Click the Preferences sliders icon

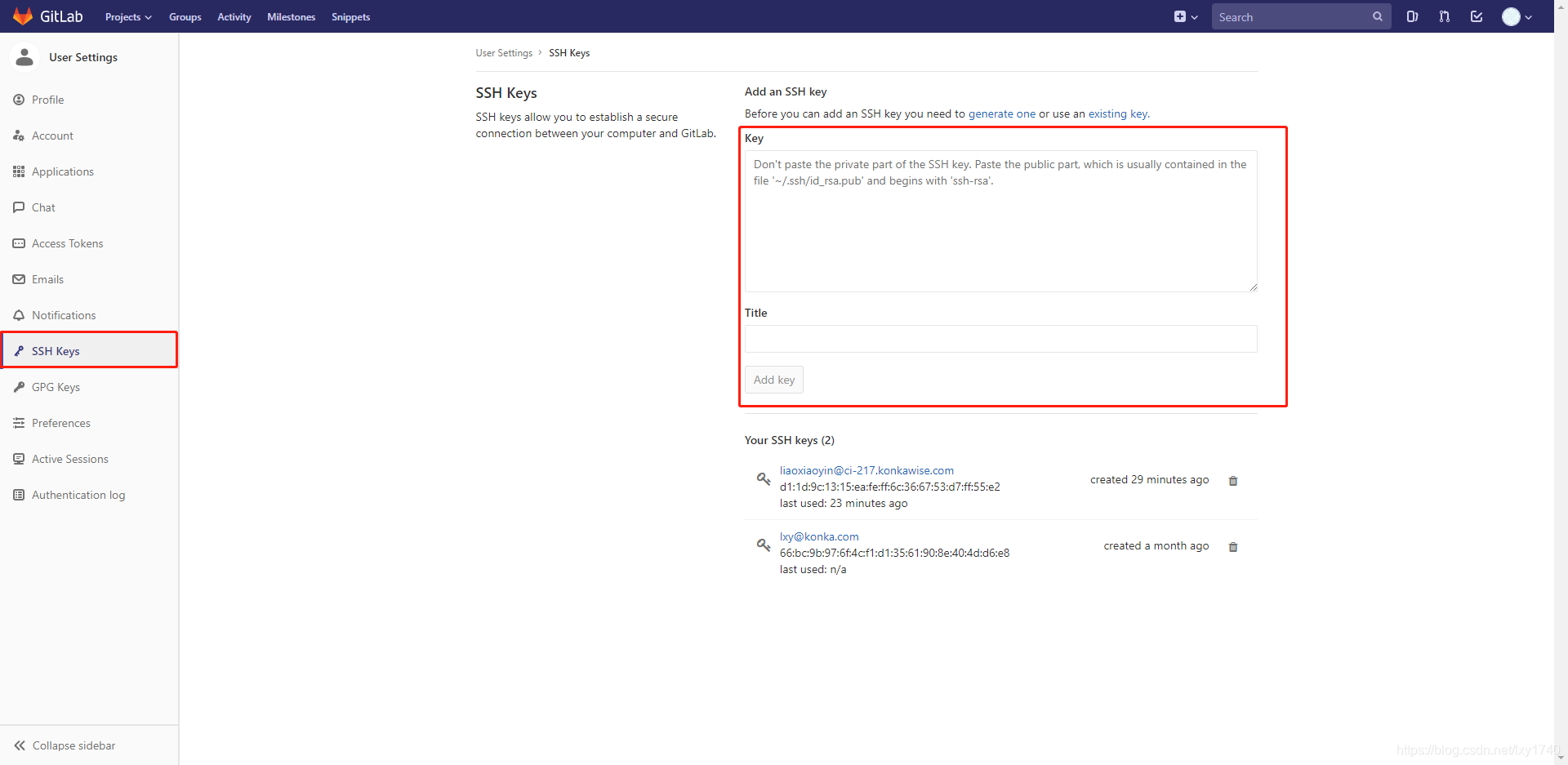pyautogui.click(x=19, y=423)
